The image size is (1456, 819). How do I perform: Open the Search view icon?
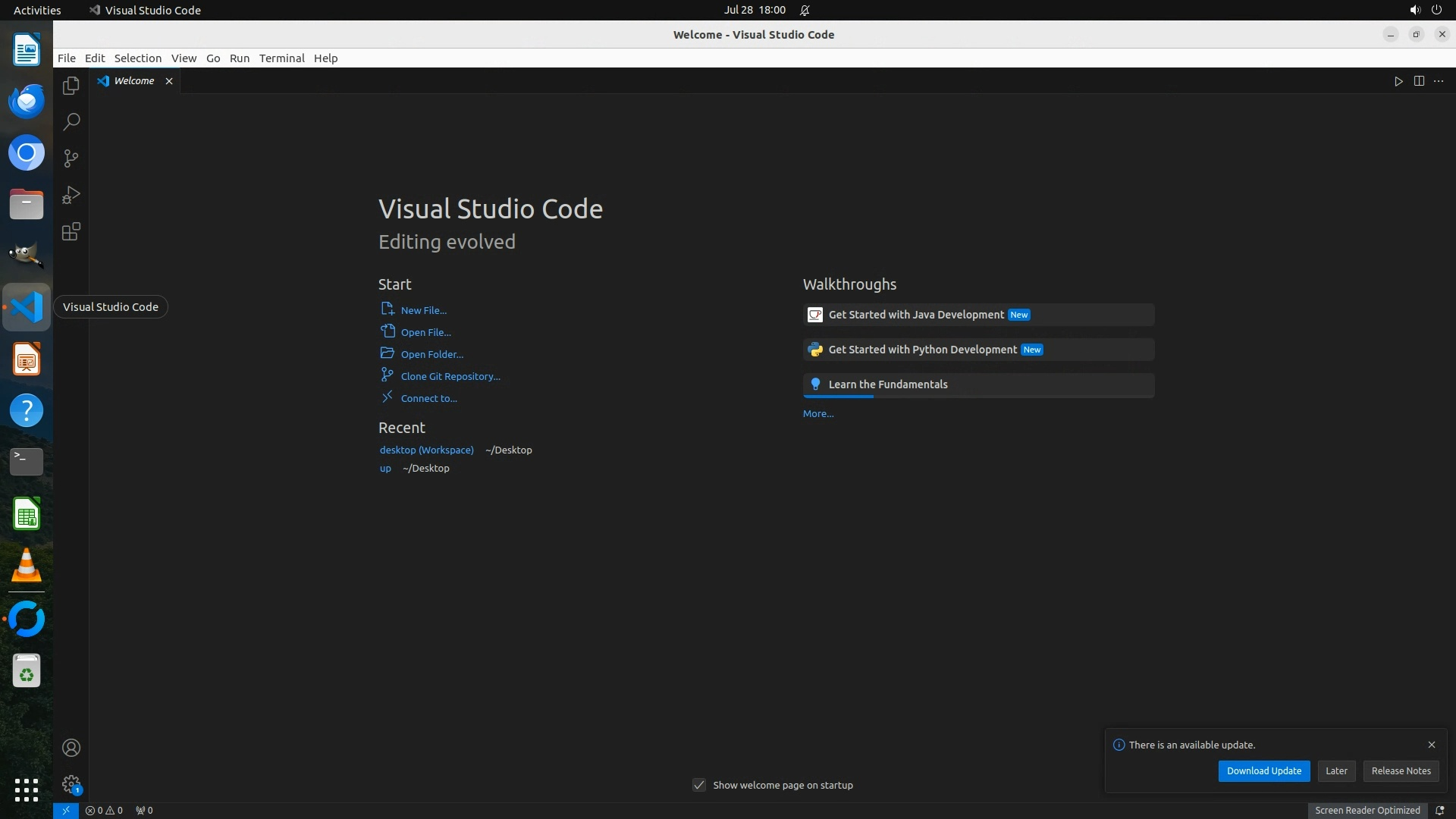pyautogui.click(x=71, y=122)
